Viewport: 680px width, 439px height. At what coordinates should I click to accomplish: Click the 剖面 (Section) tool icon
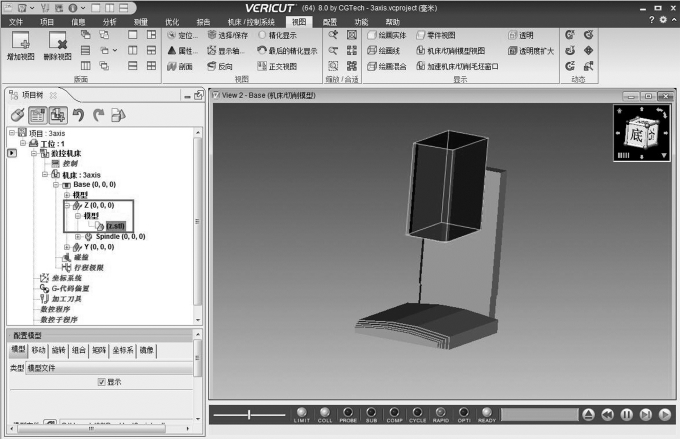[172, 67]
